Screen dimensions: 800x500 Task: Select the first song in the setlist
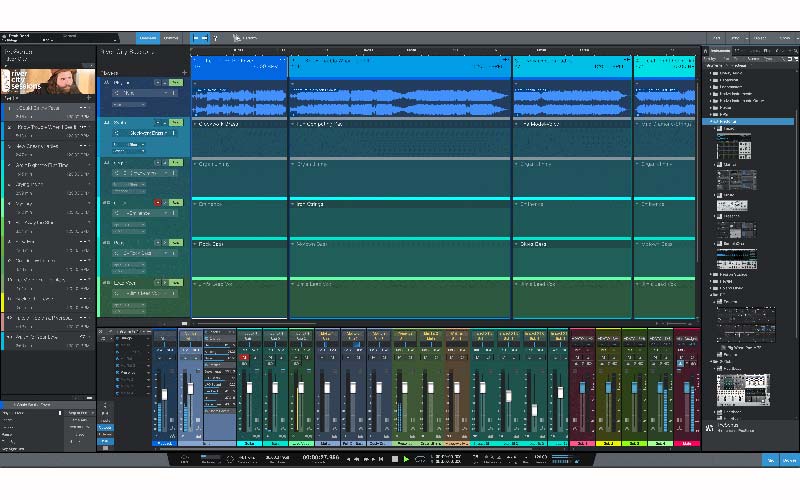click(x=48, y=112)
